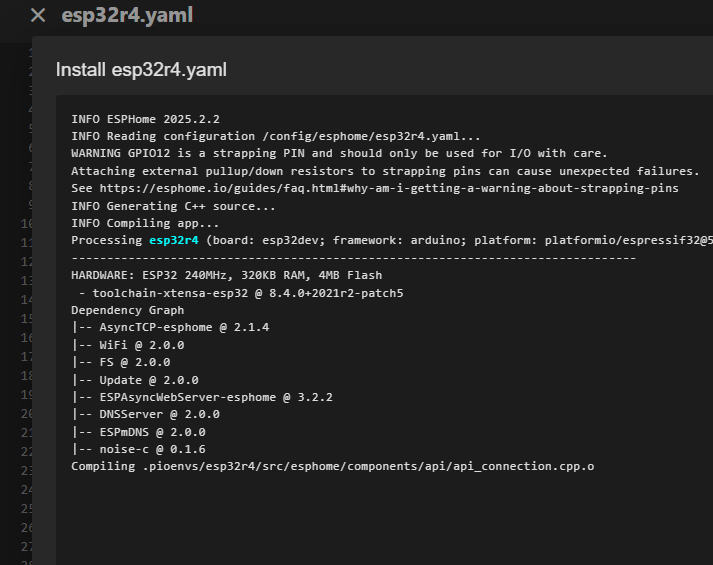
Task: Select the AsyncTCP-esphome dependency entry
Action: click(170, 327)
